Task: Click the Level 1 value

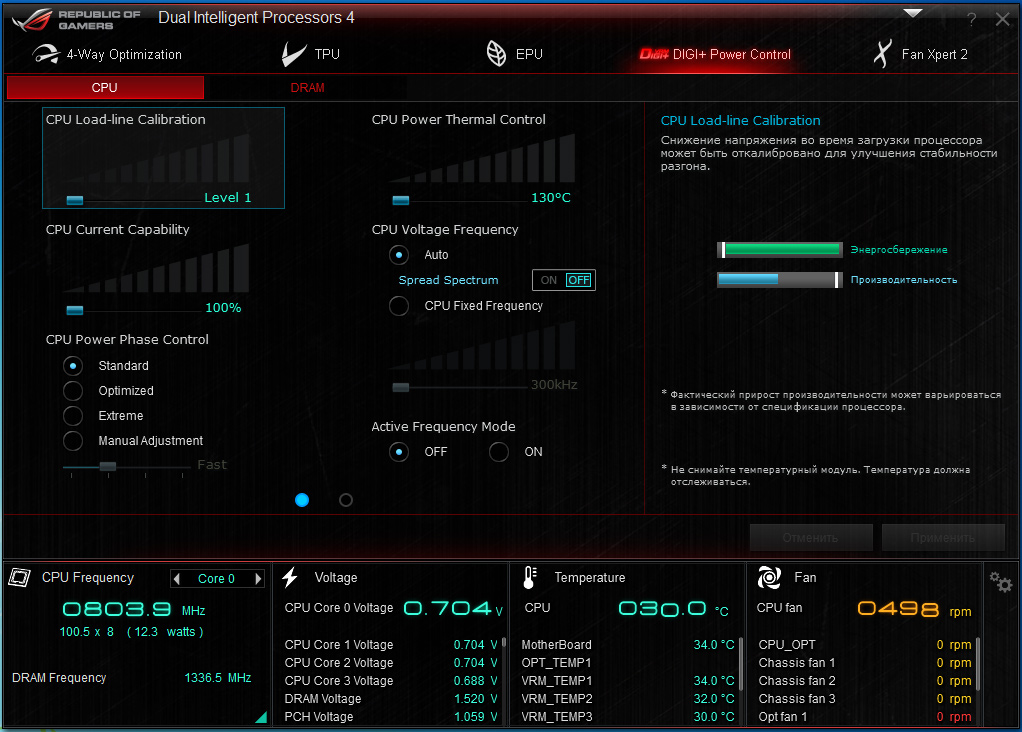Action: coord(227,198)
